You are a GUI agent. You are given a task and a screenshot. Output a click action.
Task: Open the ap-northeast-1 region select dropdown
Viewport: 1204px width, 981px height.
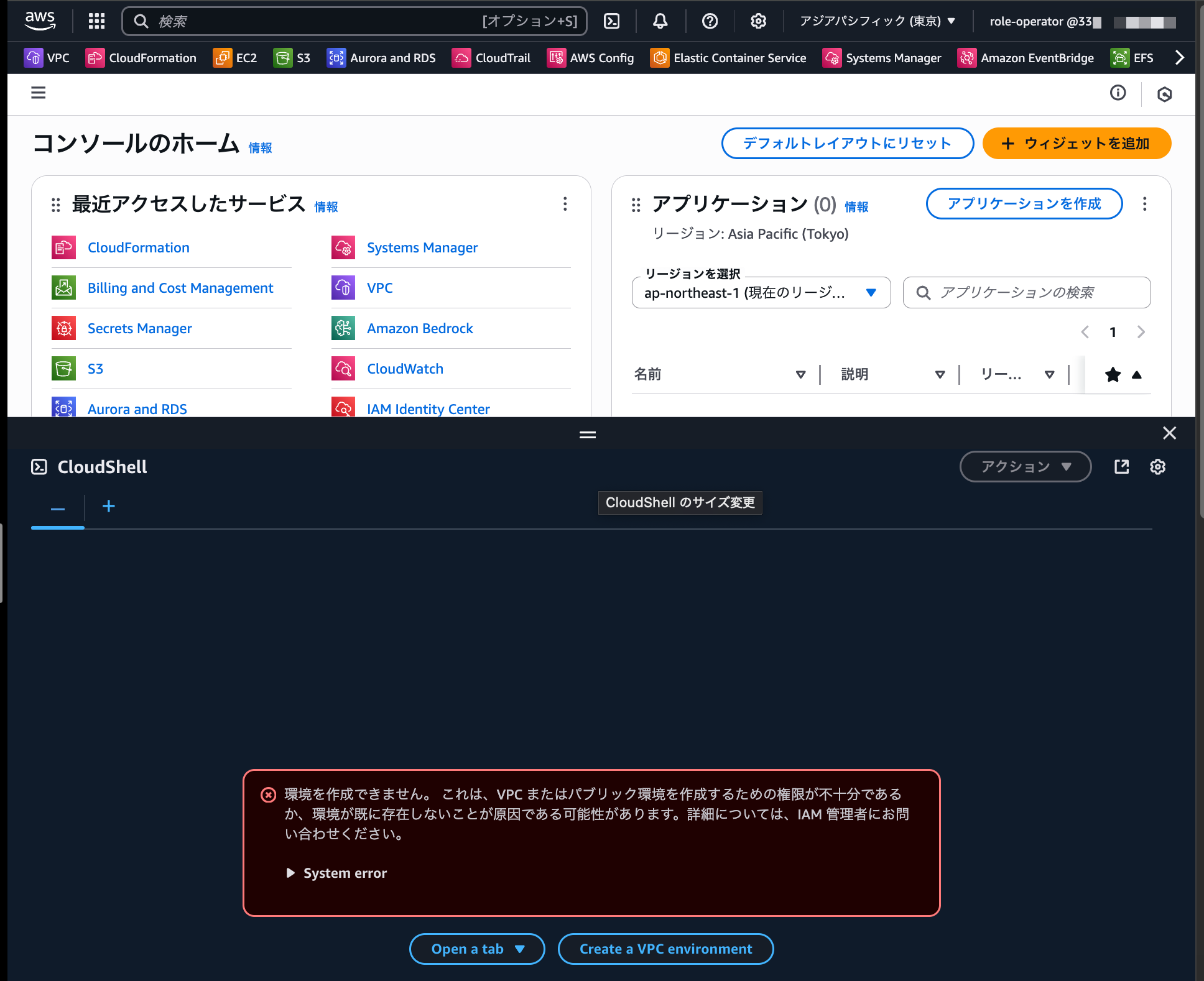click(x=761, y=293)
